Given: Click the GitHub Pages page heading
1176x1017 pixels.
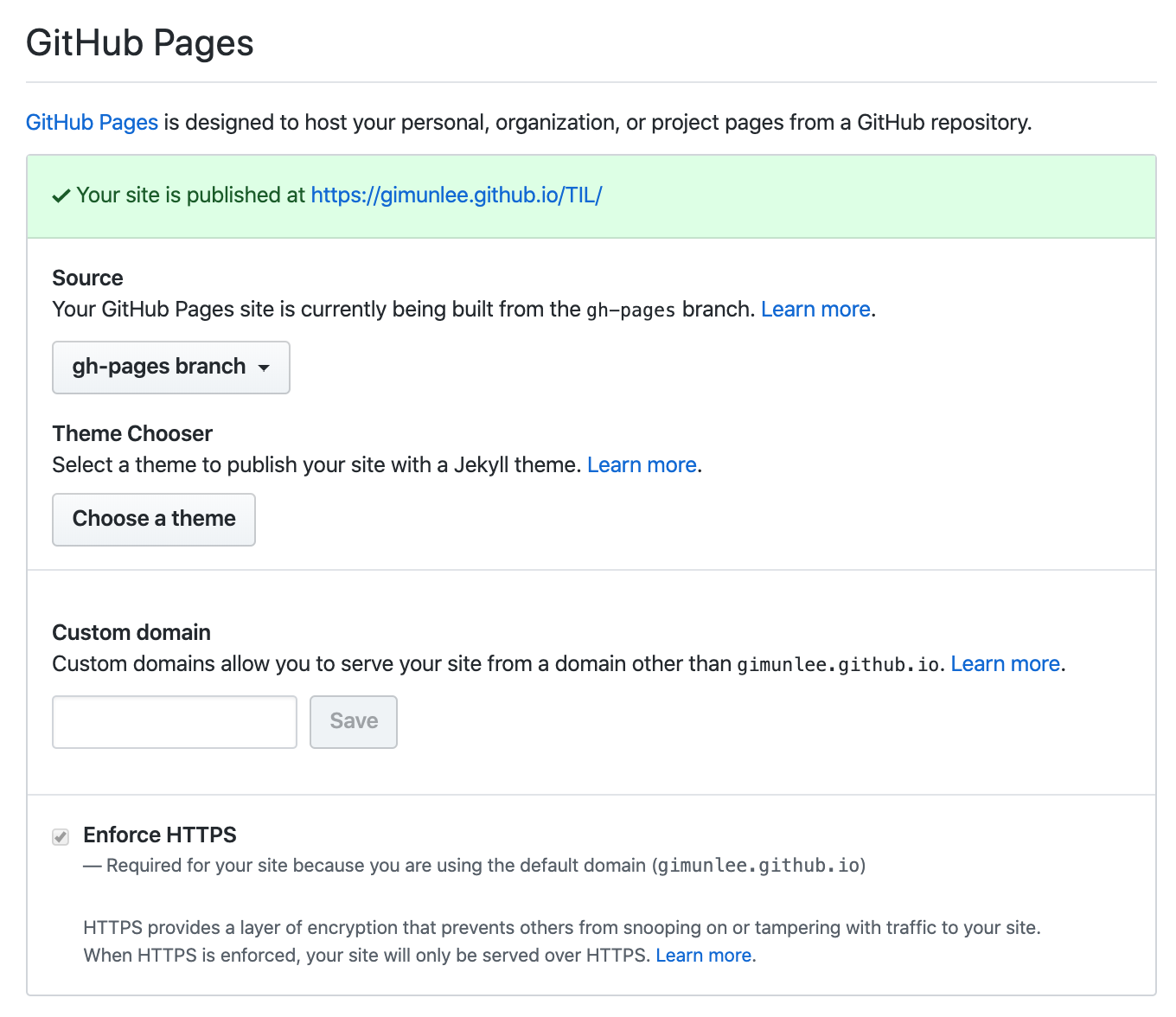Looking at the screenshot, I should coord(140,43).
